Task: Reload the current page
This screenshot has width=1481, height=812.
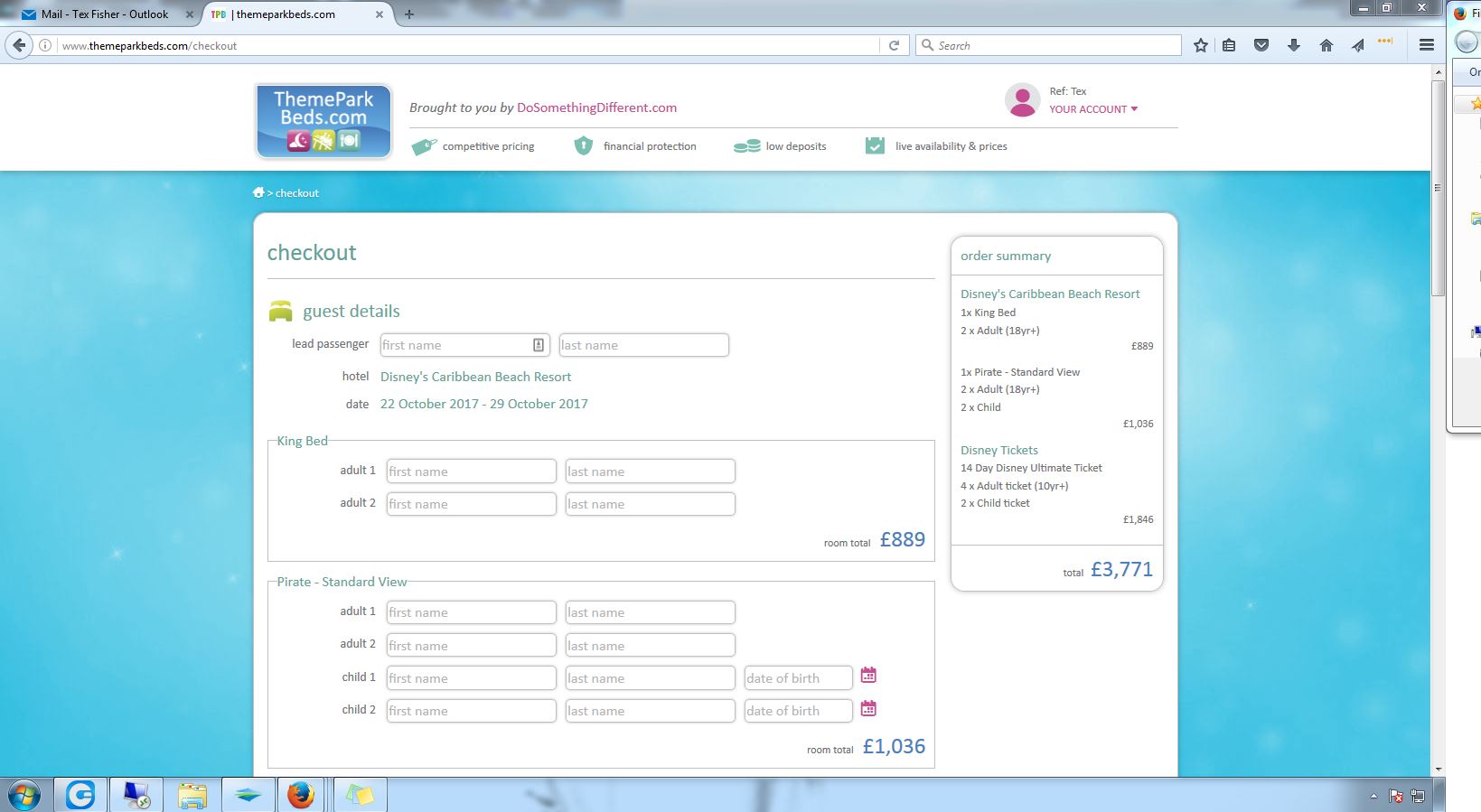Action: [x=894, y=45]
